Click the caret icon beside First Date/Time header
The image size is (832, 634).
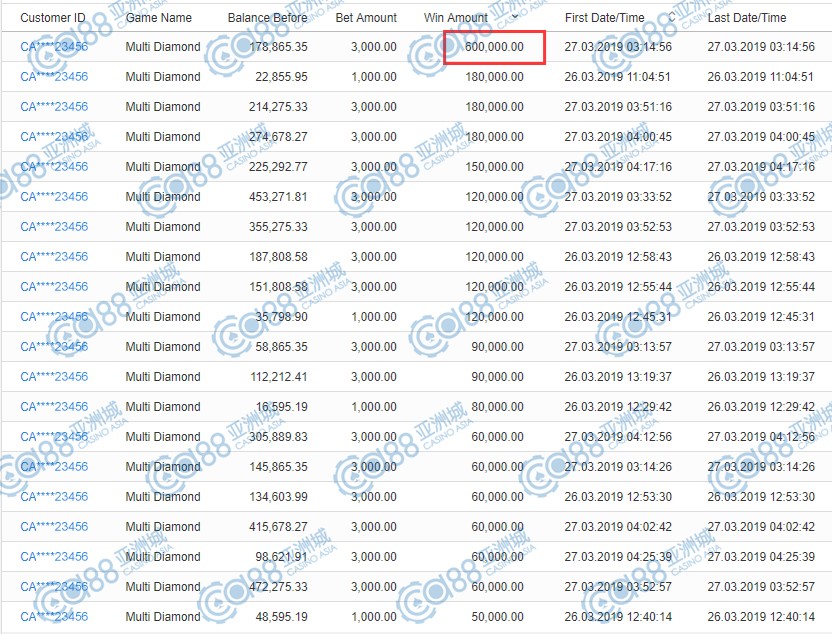(672, 18)
